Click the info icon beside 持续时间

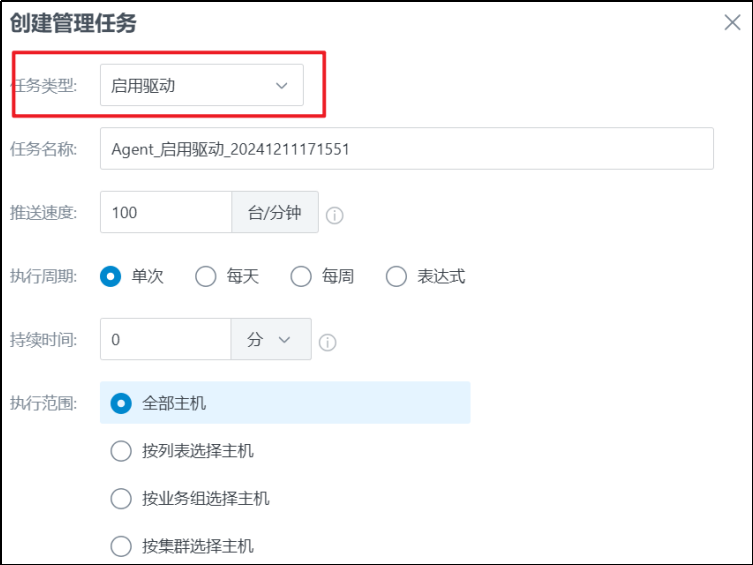pyautogui.click(x=327, y=342)
